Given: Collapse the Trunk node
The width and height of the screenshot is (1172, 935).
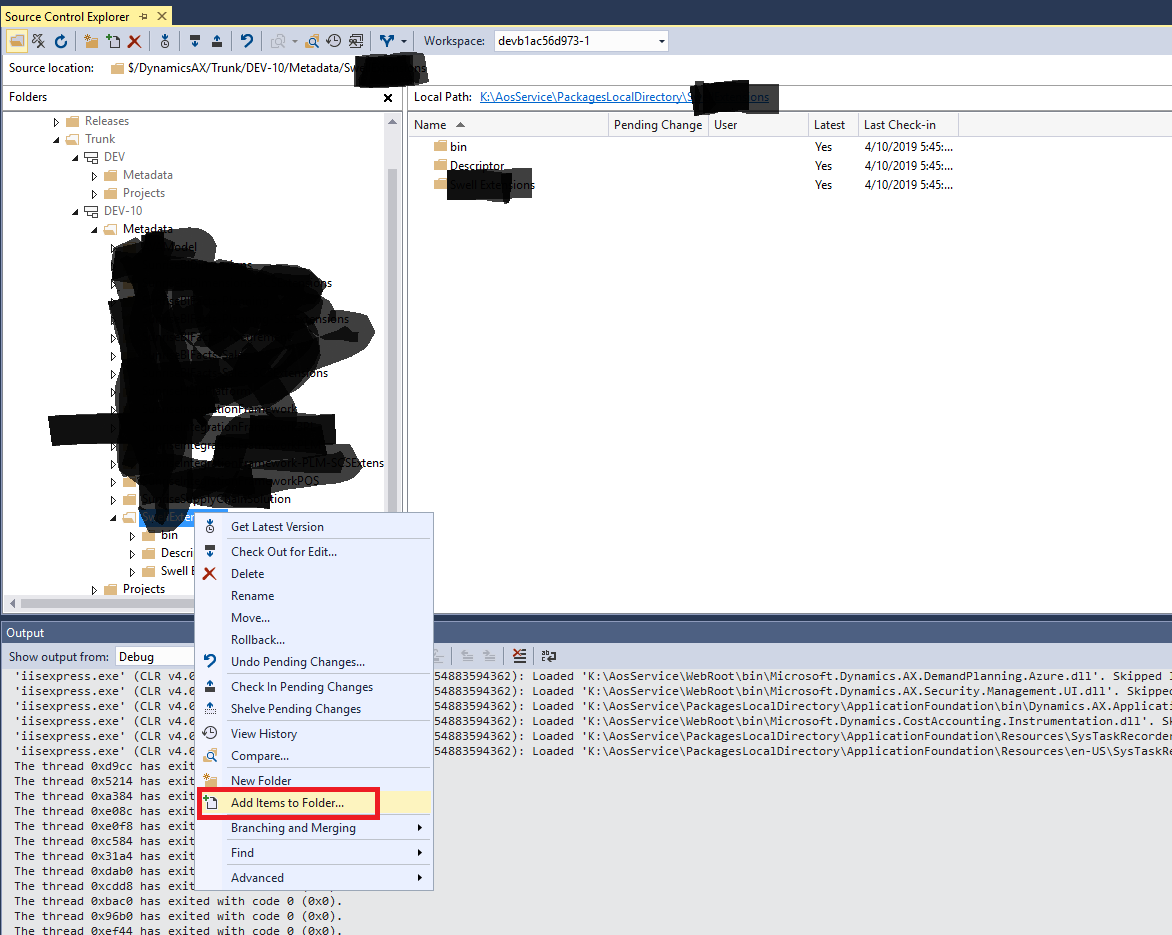Looking at the screenshot, I should click(x=57, y=139).
